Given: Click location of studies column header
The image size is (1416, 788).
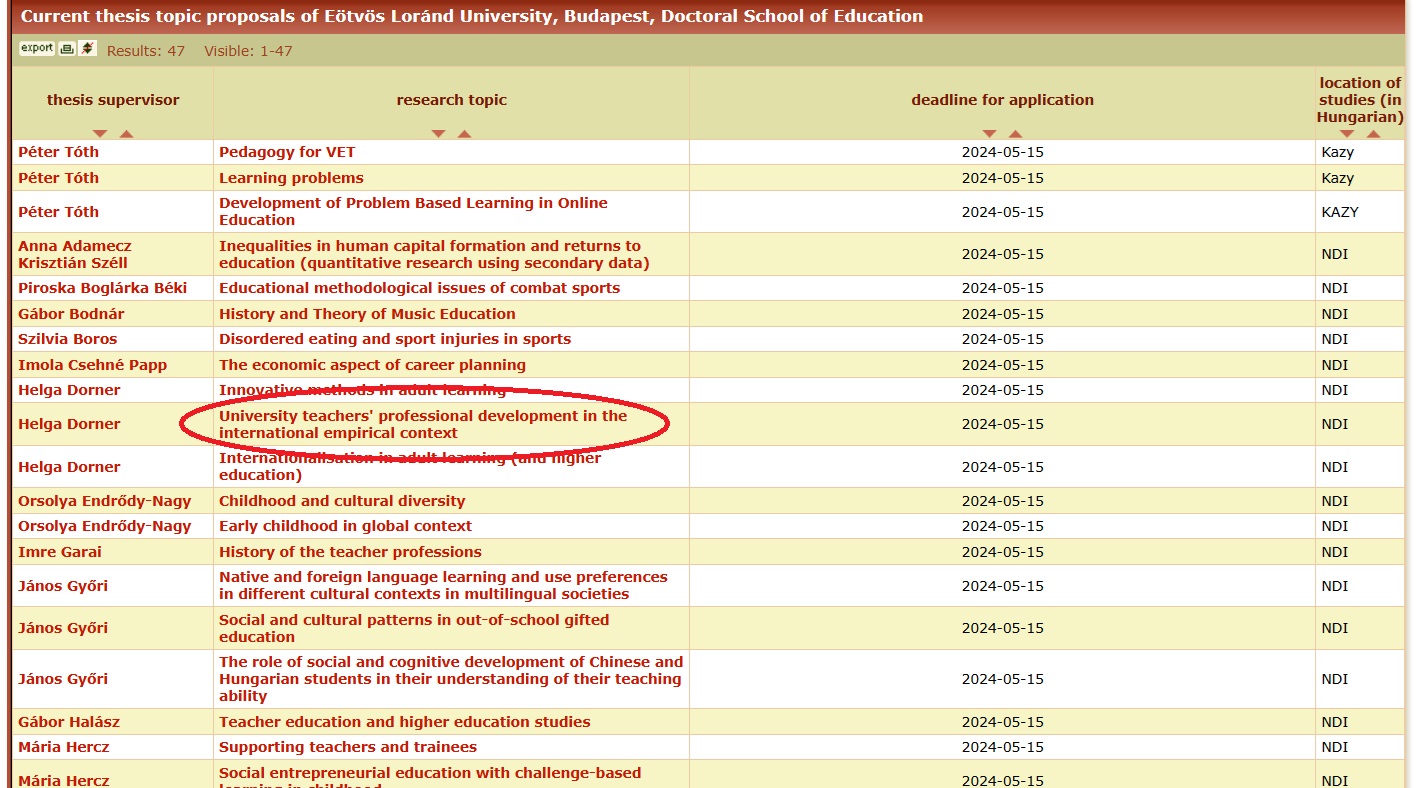Looking at the screenshot, I should (1360, 100).
